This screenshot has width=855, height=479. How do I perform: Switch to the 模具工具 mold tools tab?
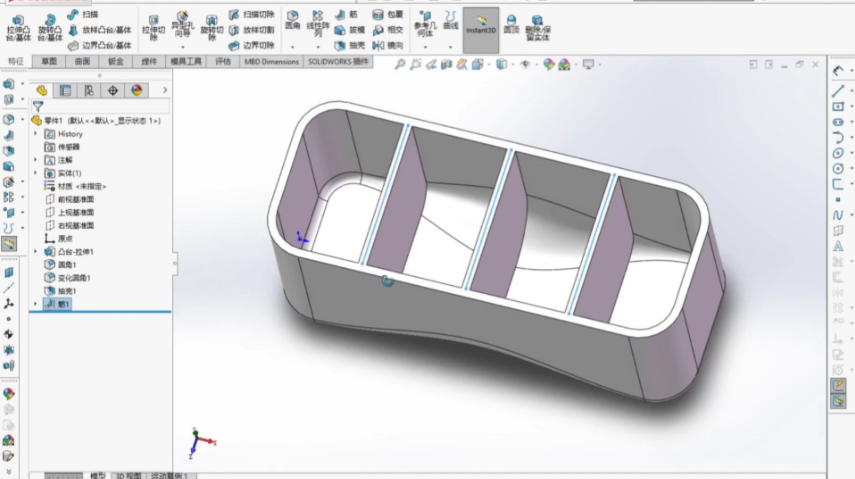186,62
